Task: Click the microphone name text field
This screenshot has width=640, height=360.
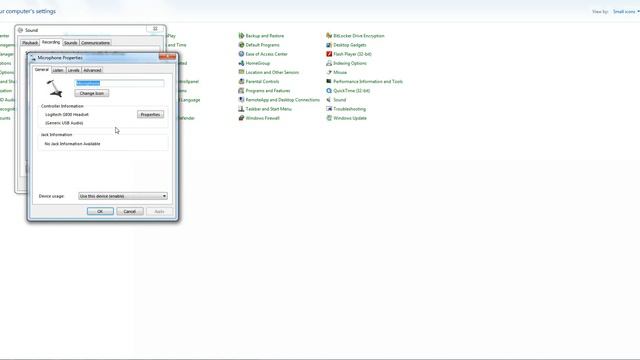Action: (x=120, y=83)
